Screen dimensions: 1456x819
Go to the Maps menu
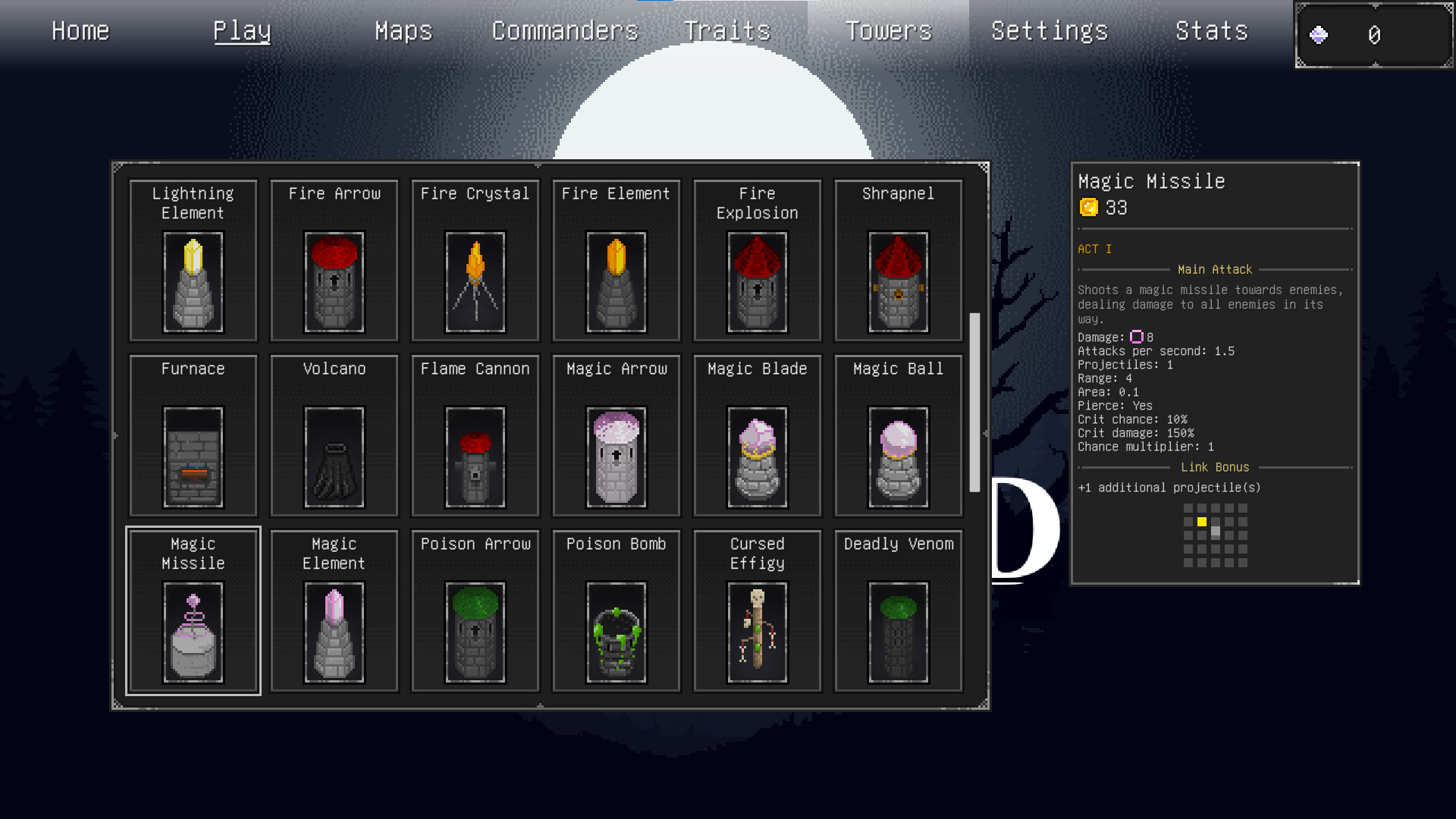403,30
